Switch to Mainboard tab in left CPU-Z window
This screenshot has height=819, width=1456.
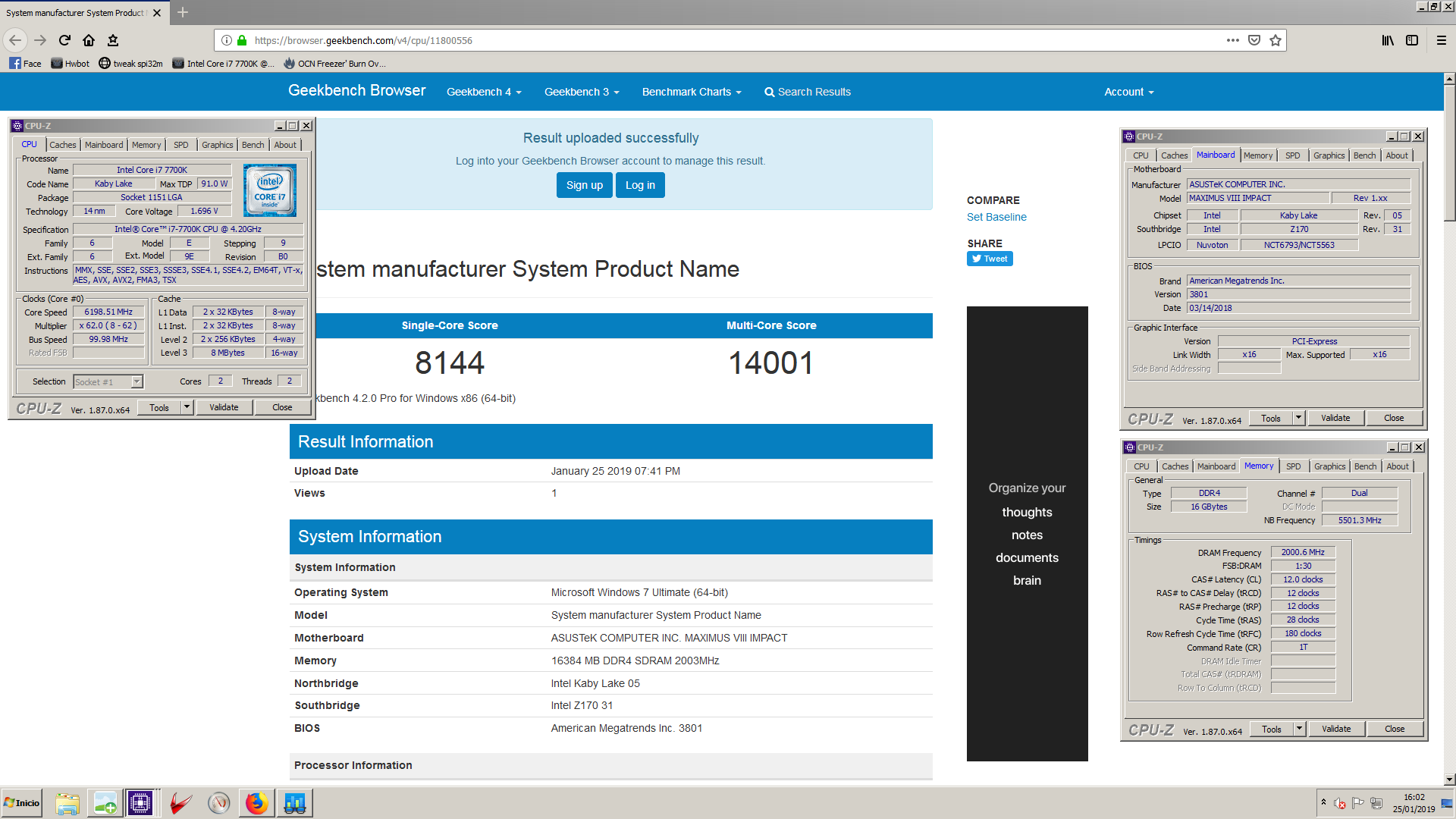(x=104, y=145)
